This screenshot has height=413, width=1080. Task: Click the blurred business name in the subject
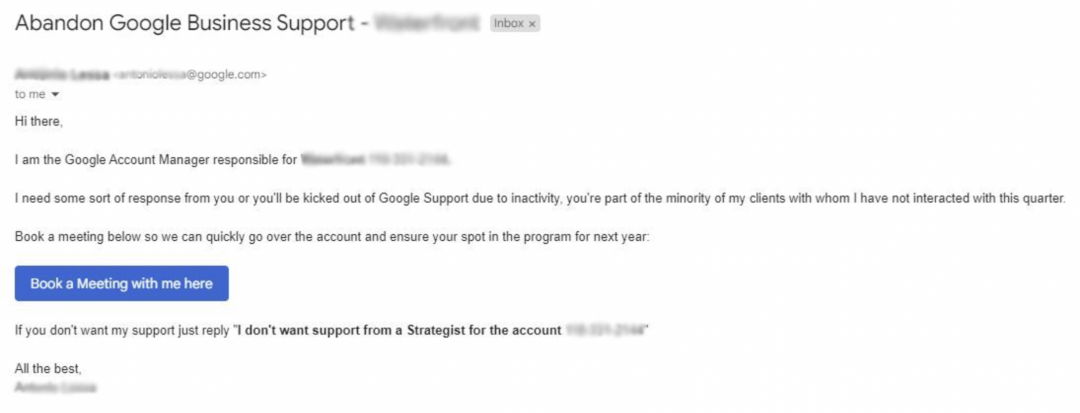(427, 24)
